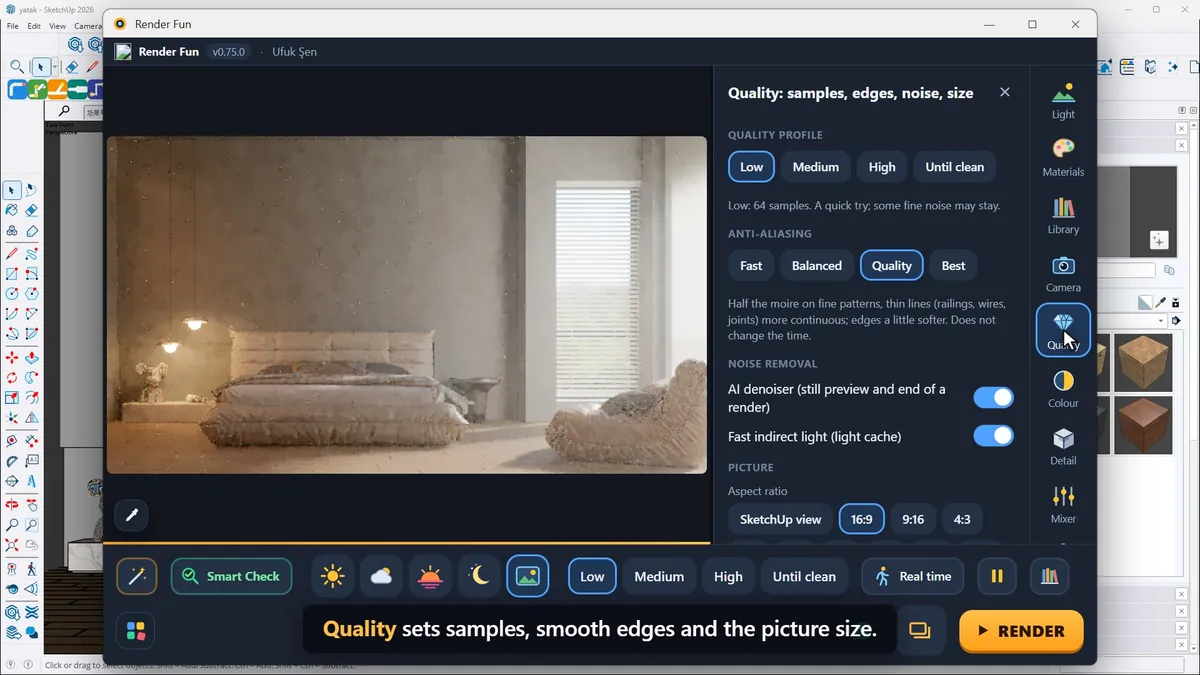Select the SketchUp Eraser tool in left toolbar
This screenshot has width=1200, height=675.
click(32, 210)
